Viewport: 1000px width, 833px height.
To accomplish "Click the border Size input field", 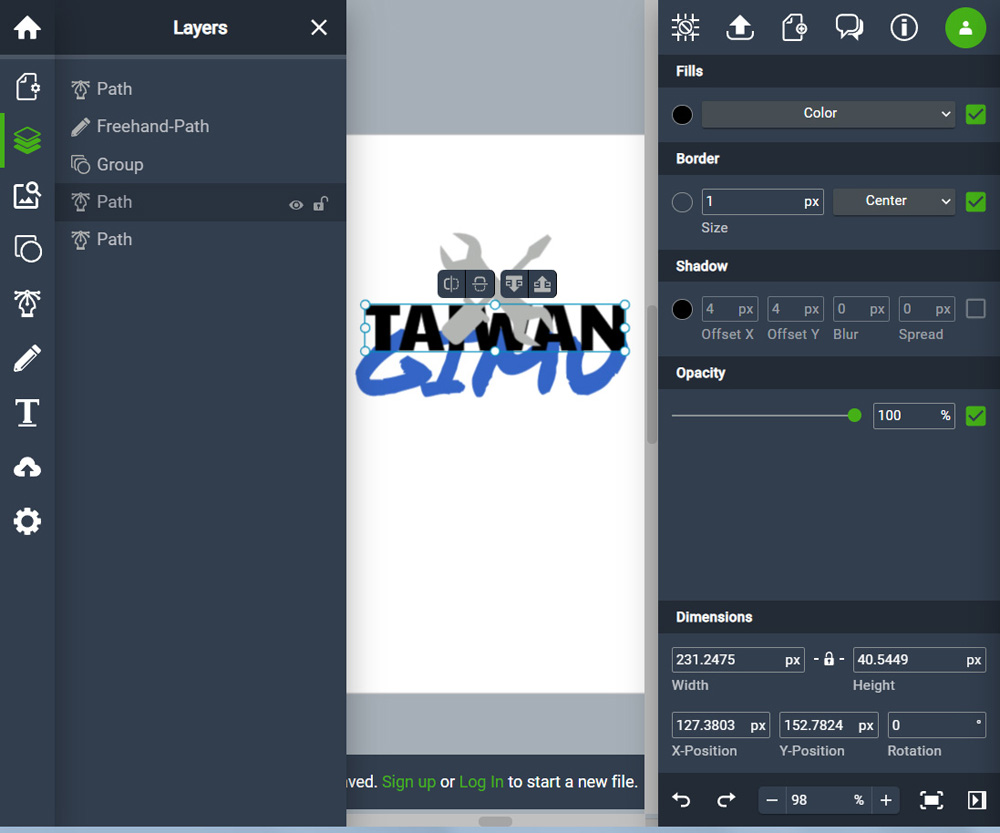I will (x=762, y=202).
